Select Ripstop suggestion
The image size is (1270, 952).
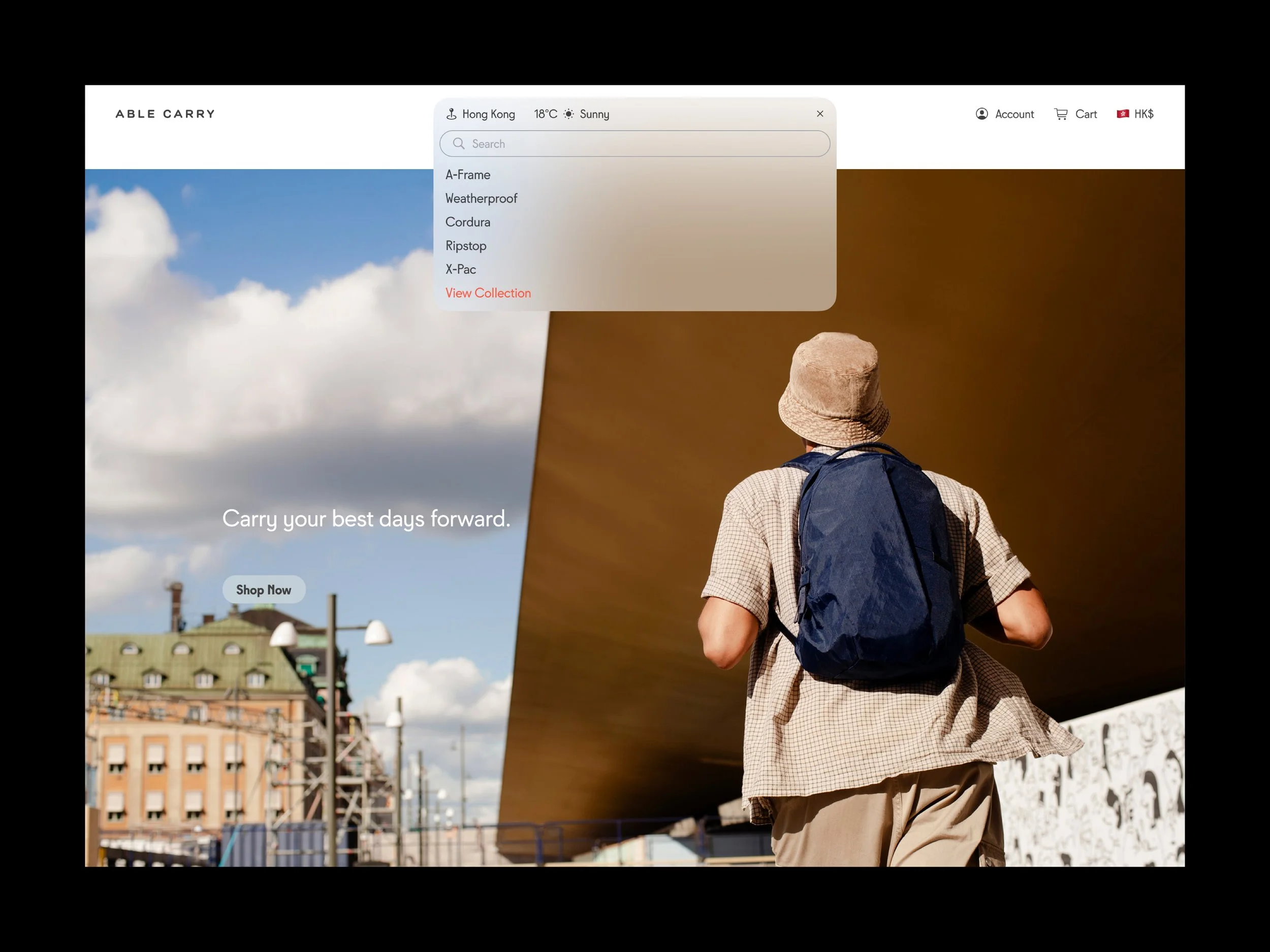point(466,246)
